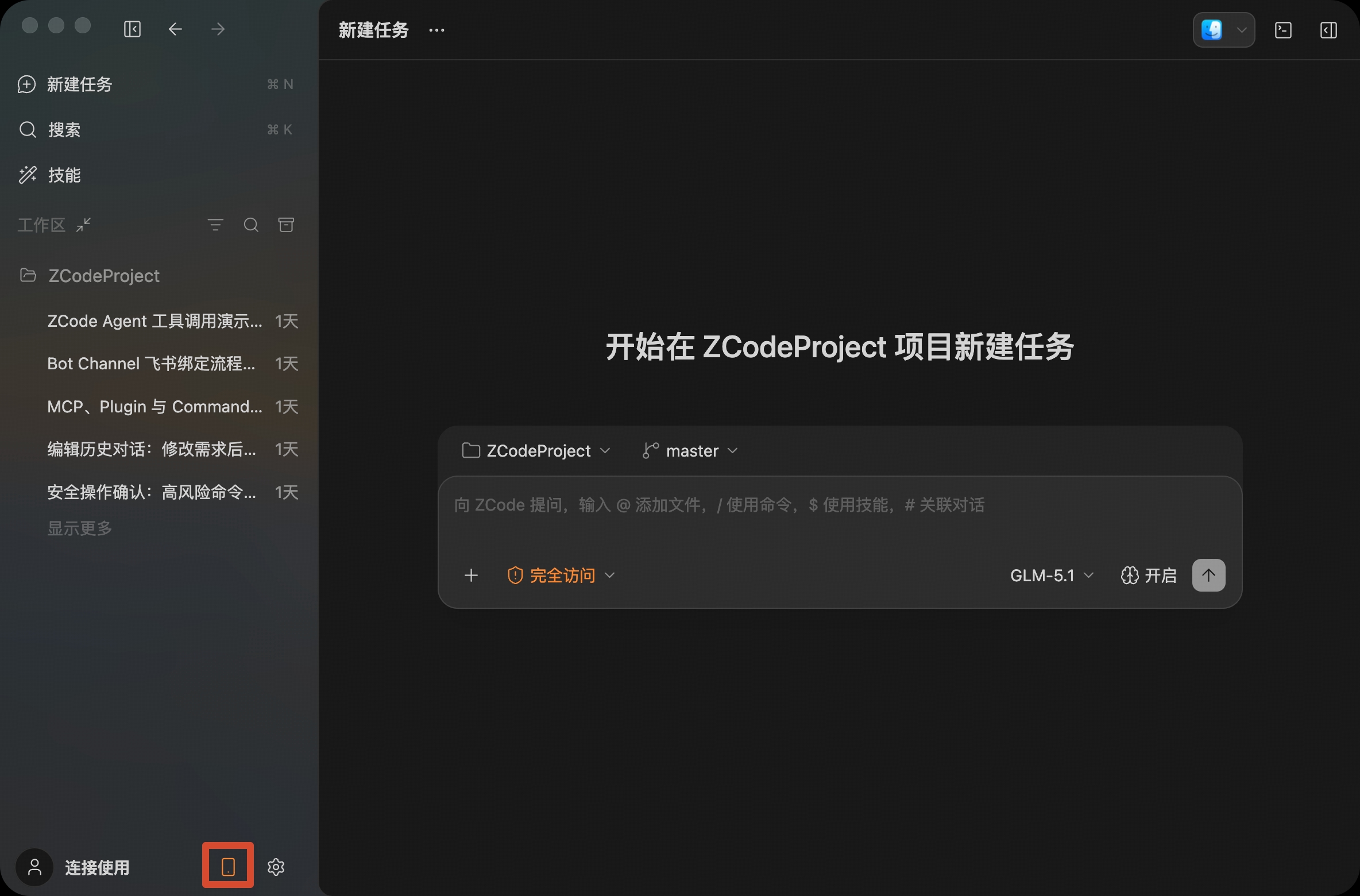The height and width of the screenshot is (896, 1360).
Task: Open the settings gear icon
Action: [x=276, y=867]
